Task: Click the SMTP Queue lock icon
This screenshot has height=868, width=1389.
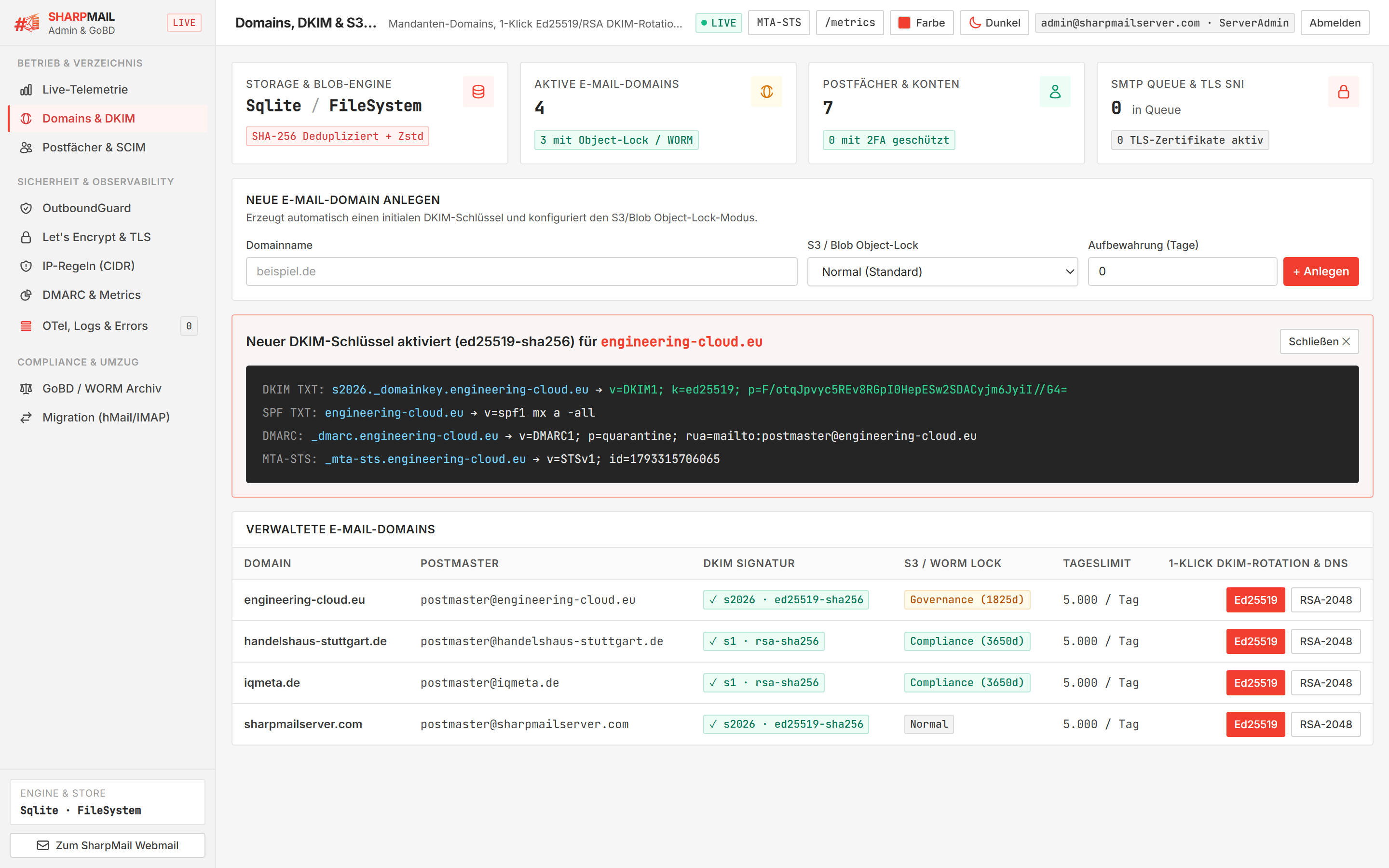Action: [x=1344, y=92]
